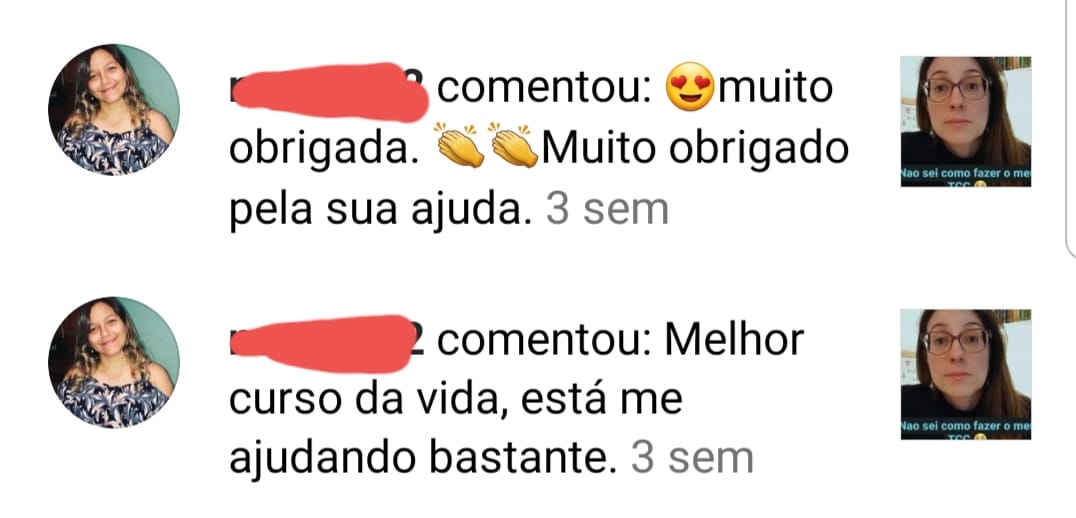Tap the '3 sem' timestamp after 'pela sua ajuda'

pyautogui.click(x=607, y=210)
